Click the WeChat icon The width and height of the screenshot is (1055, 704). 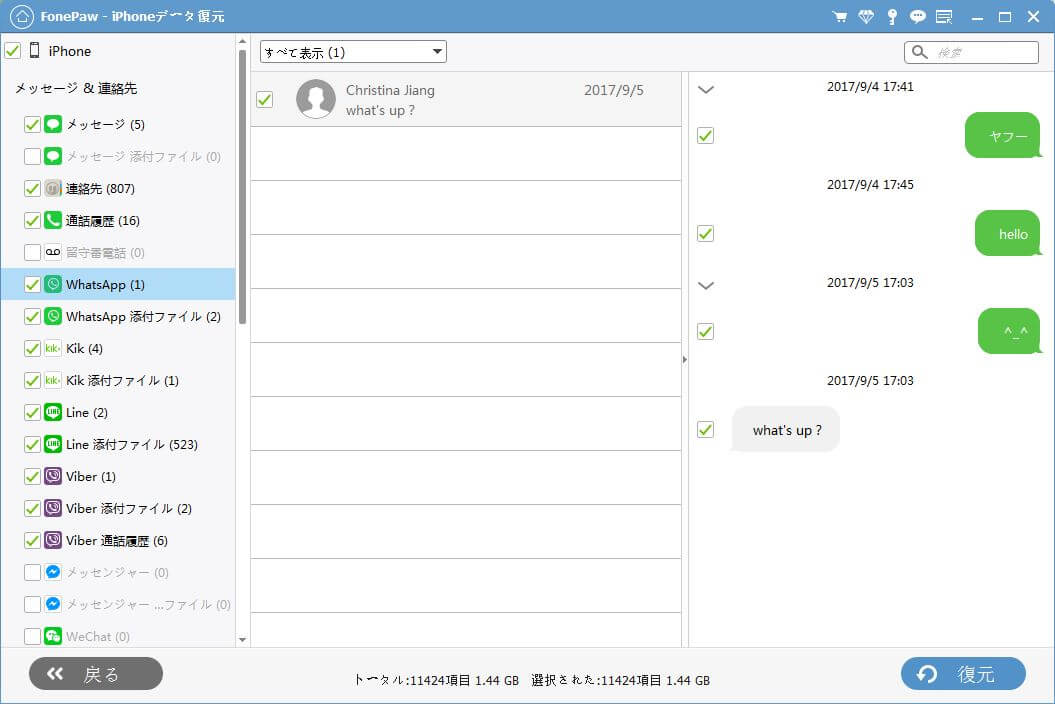[x=53, y=636]
